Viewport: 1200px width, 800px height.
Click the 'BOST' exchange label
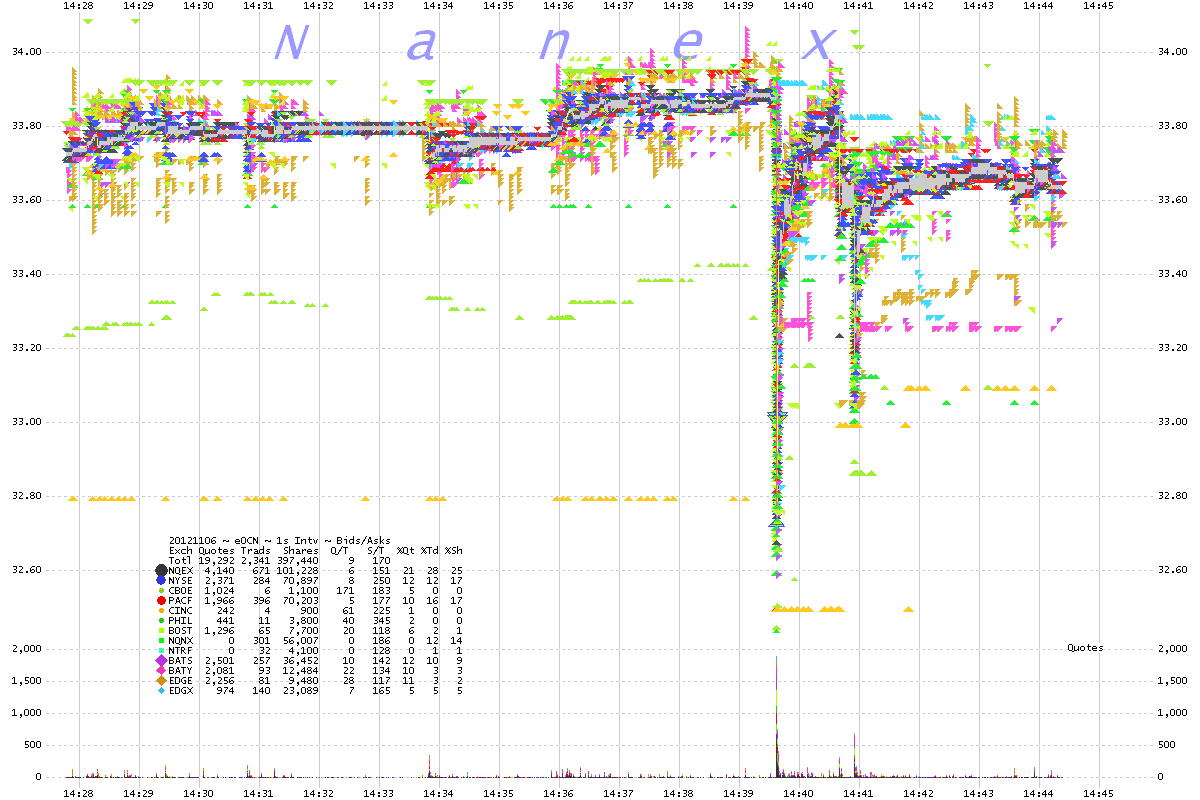coord(181,631)
